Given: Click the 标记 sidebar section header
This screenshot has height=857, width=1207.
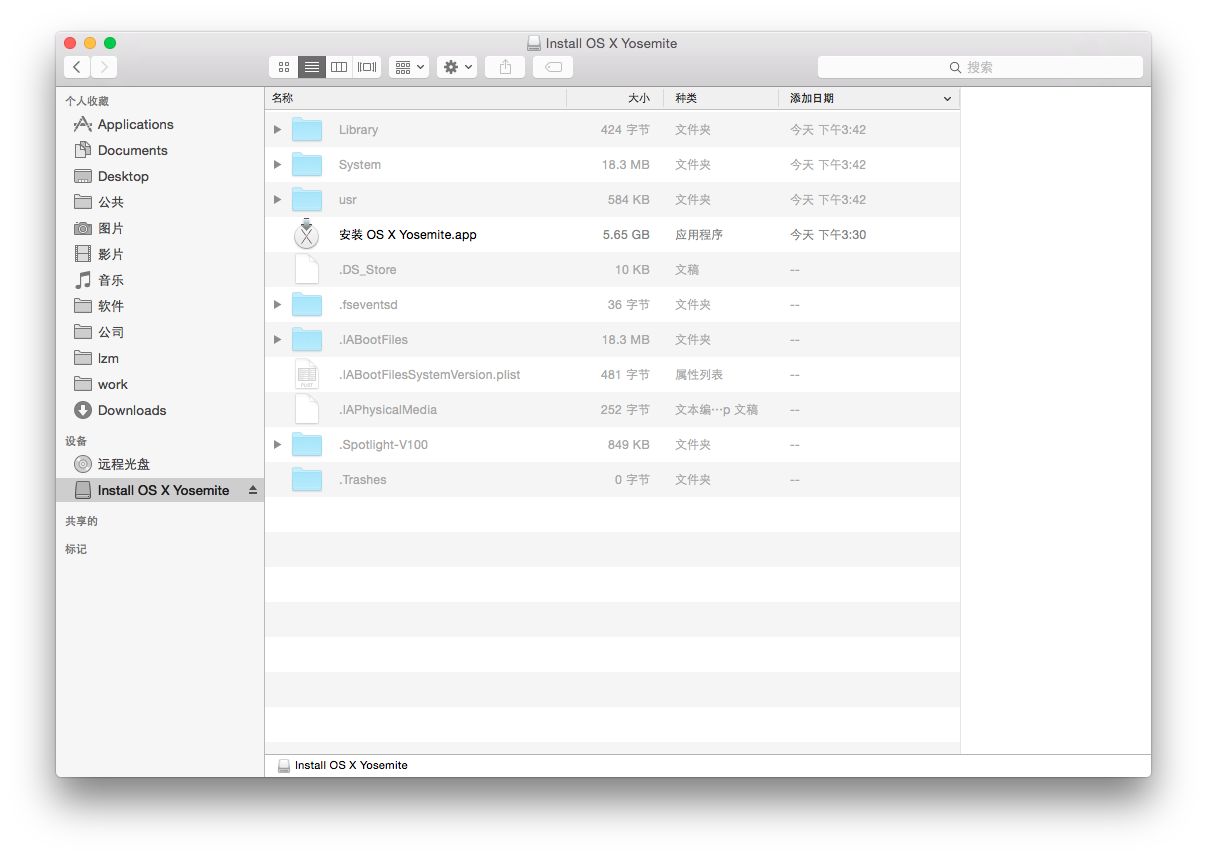Looking at the screenshot, I should 76,549.
